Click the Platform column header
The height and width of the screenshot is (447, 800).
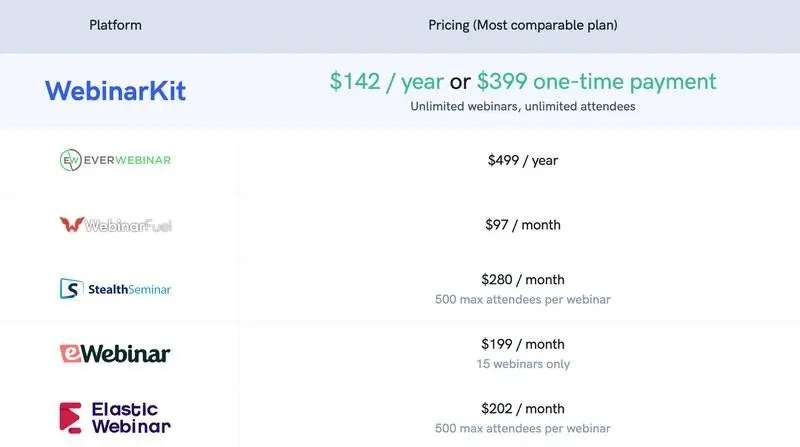(x=115, y=25)
